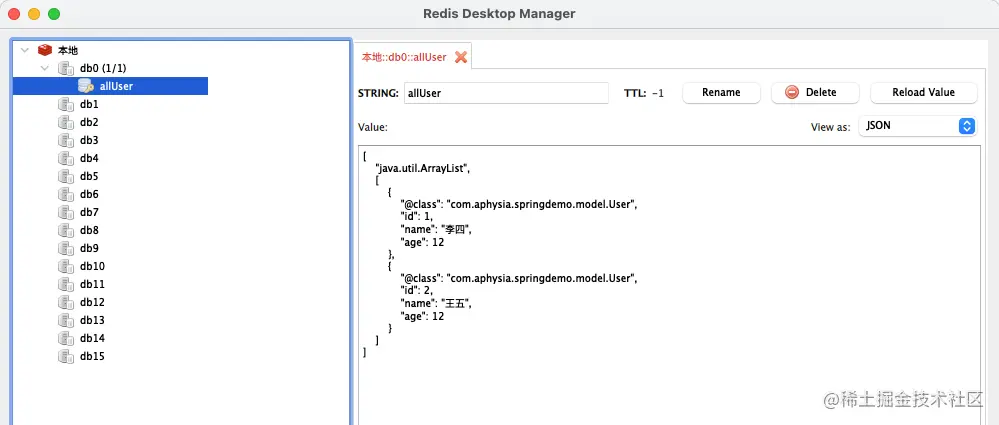Select the db11 label in tree

[92, 284]
